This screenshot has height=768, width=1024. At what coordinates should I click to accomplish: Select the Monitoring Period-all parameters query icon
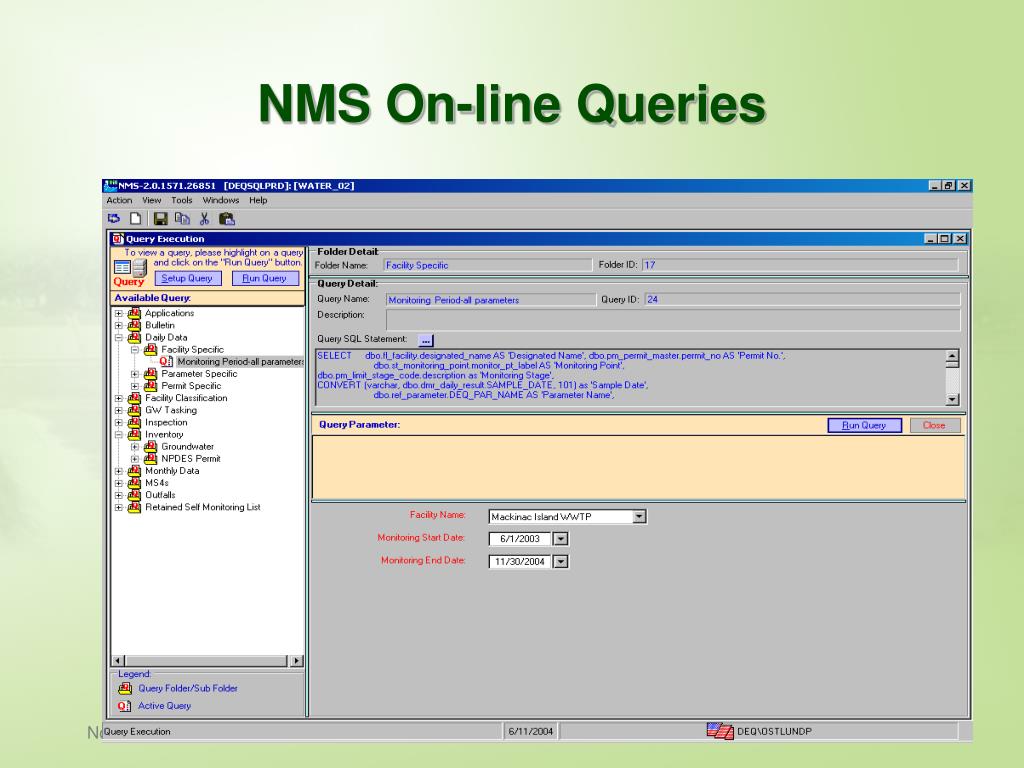pos(166,362)
